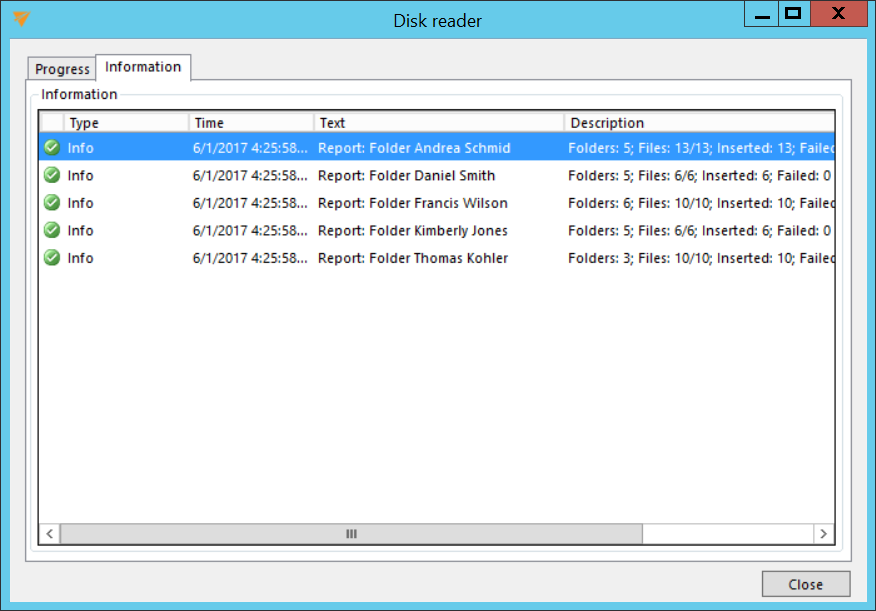The image size is (876, 611).
Task: Click the horizontal scrollbar right arrow
Action: pos(823,534)
